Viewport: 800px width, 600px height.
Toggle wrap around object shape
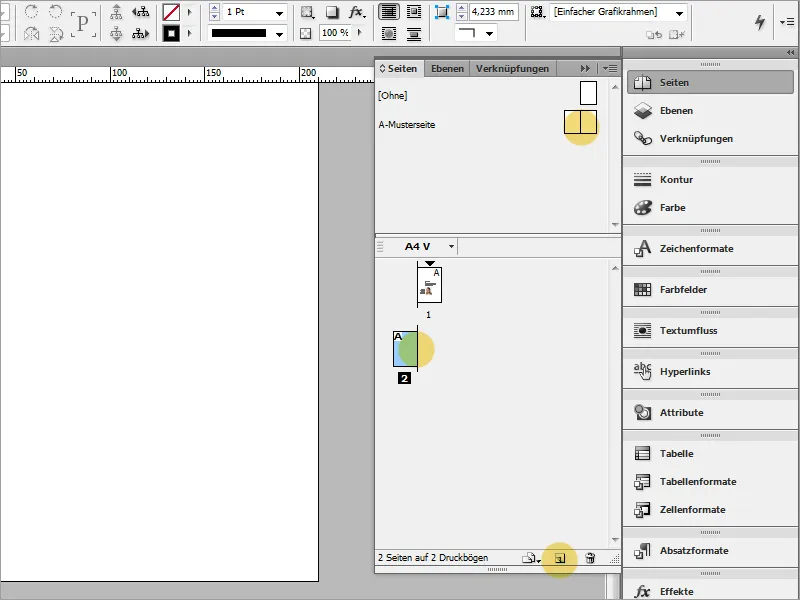[389, 34]
